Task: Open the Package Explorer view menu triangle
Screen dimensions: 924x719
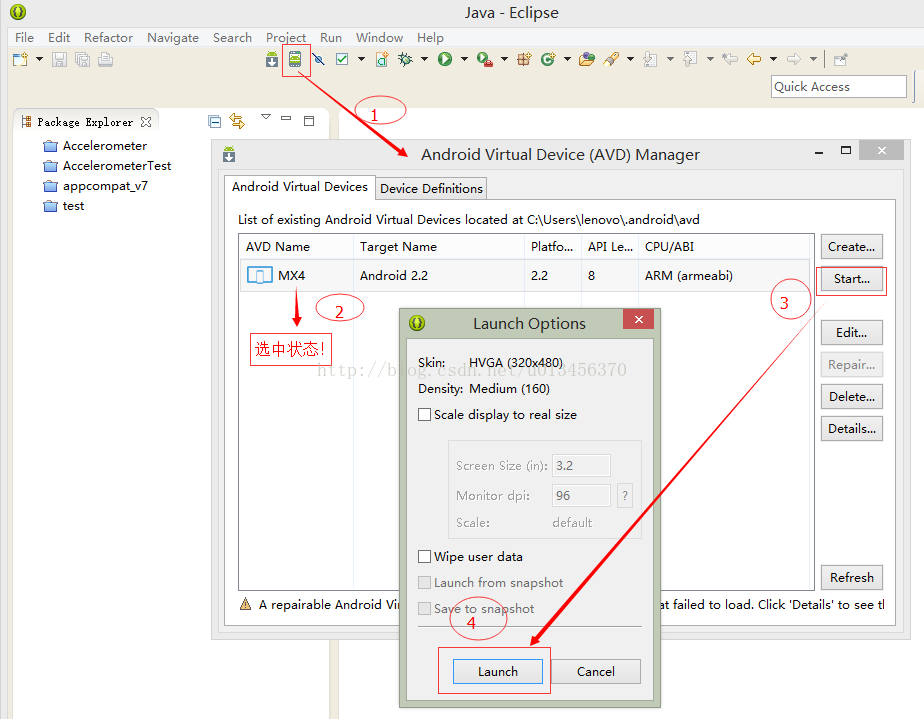Action: tap(266, 117)
